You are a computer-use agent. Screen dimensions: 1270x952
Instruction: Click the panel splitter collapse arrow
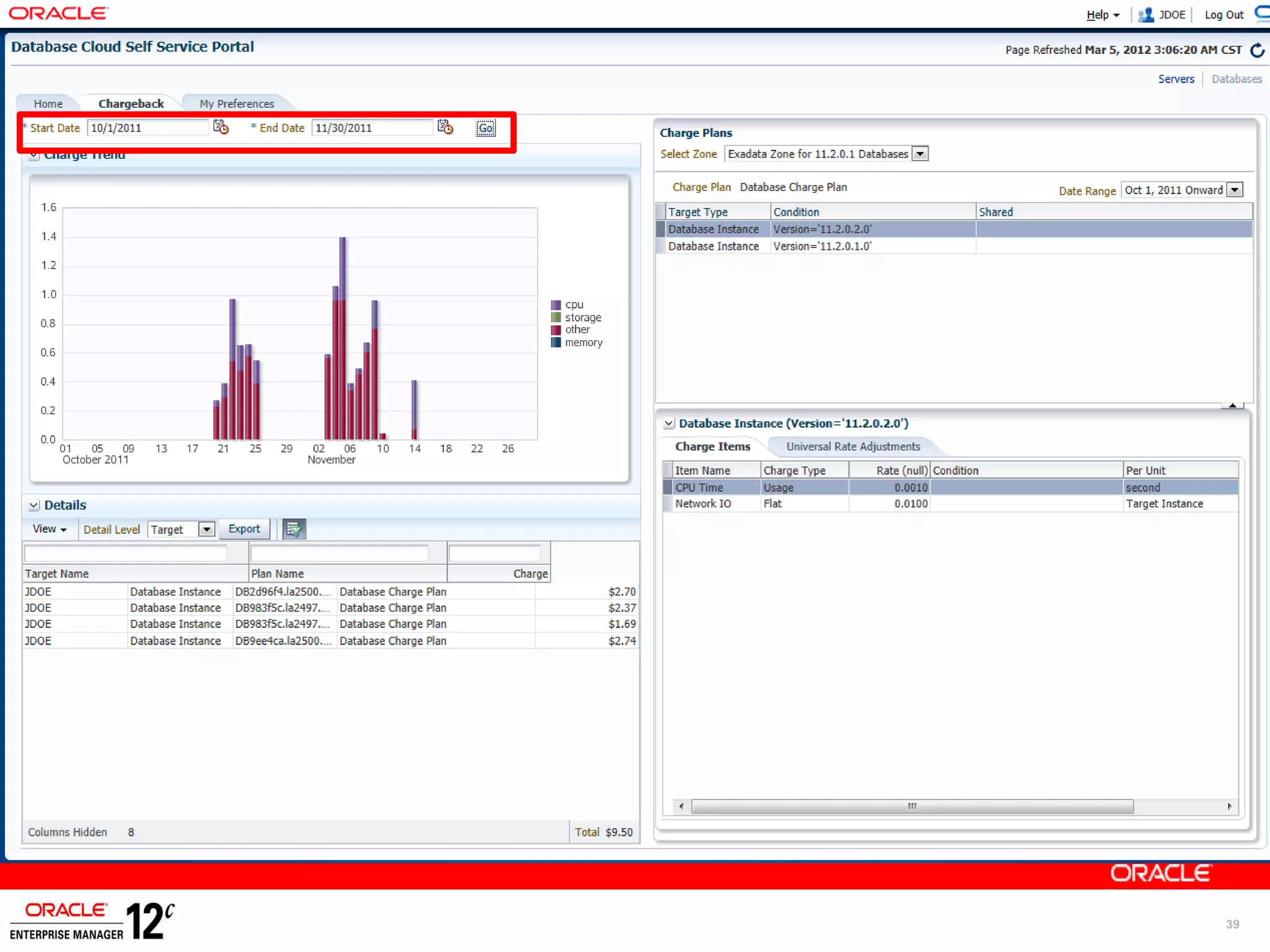point(1232,405)
